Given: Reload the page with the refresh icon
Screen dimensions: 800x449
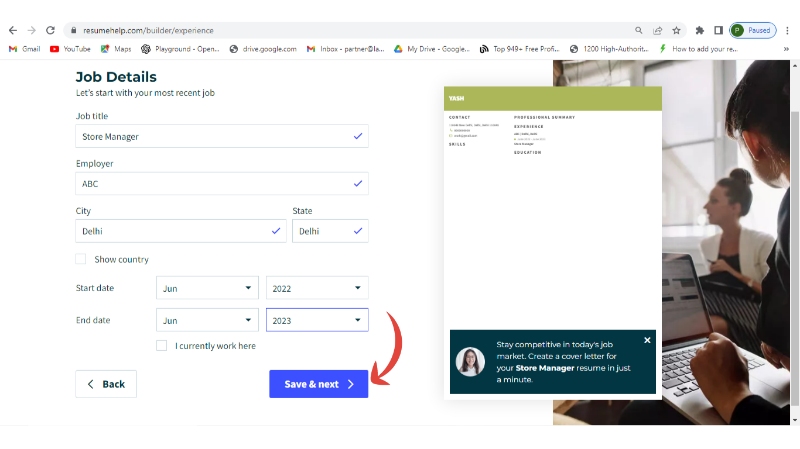Looking at the screenshot, I should [51, 30].
